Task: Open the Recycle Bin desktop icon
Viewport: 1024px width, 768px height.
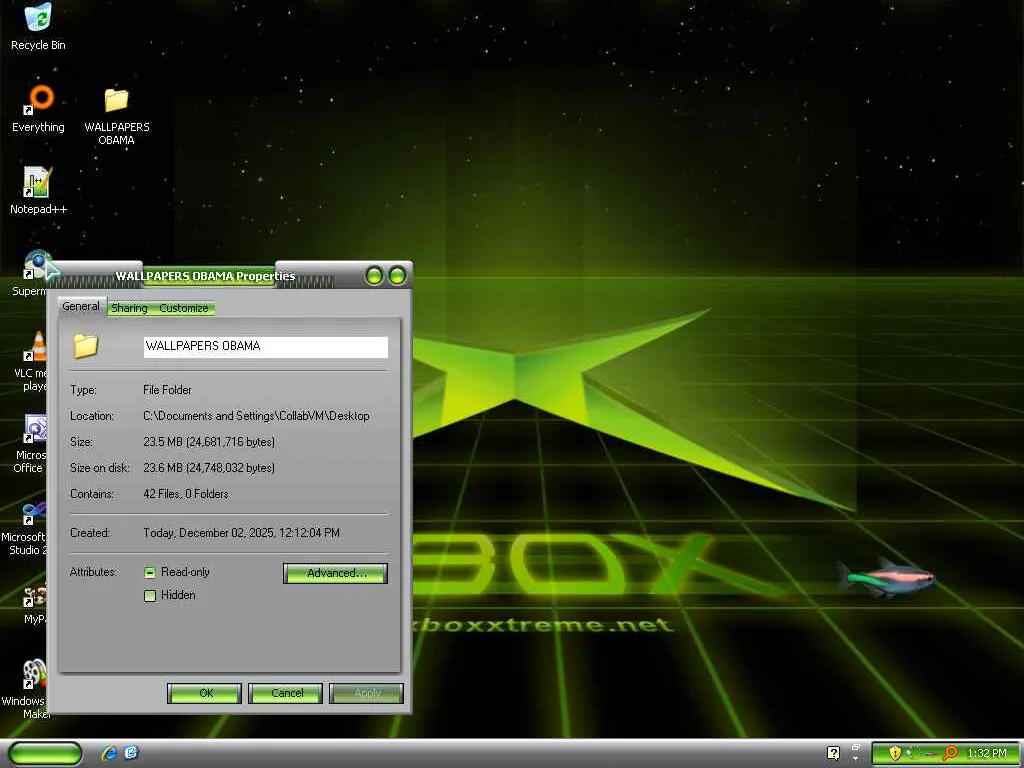Action: pyautogui.click(x=38, y=18)
